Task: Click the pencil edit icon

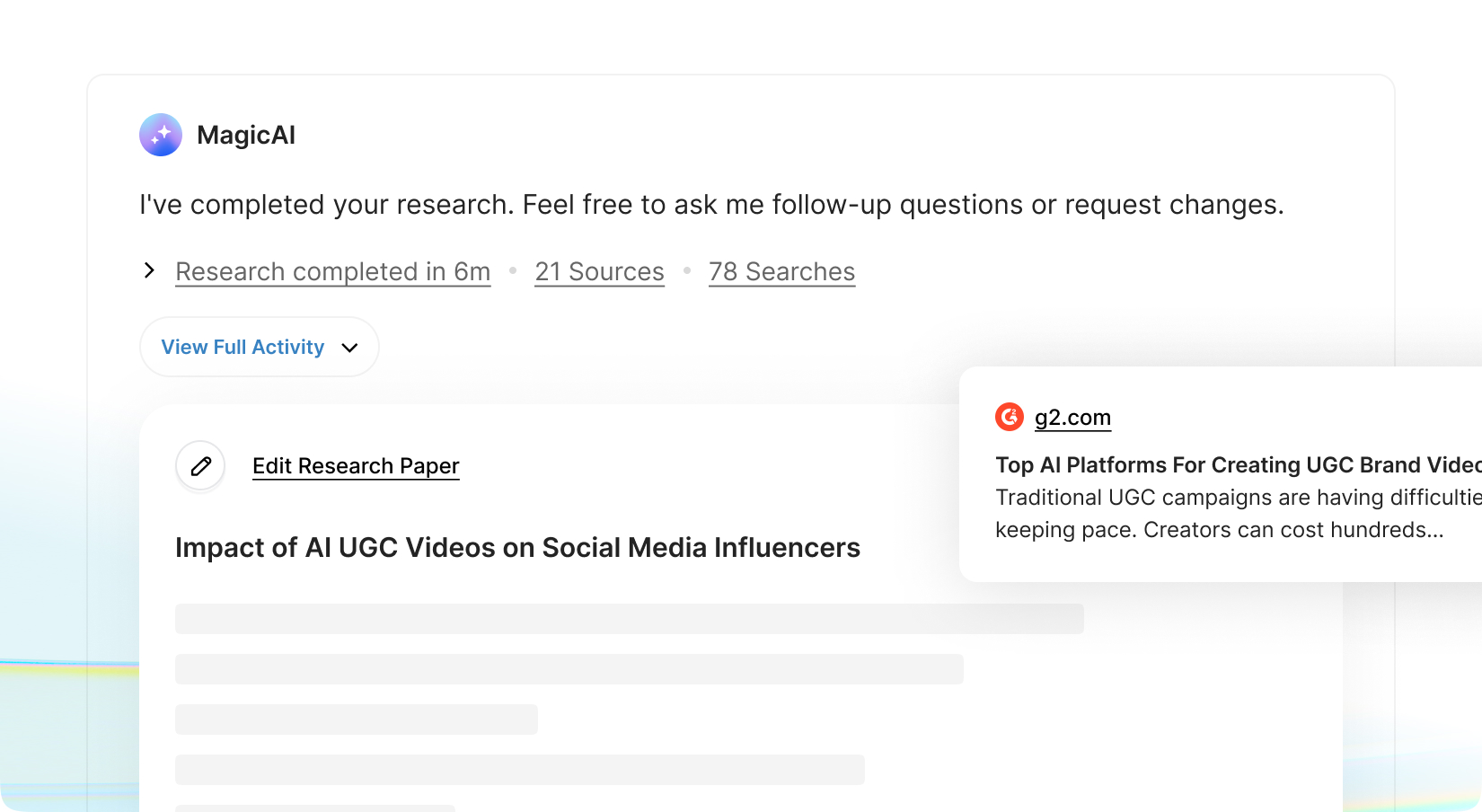Action: [200, 465]
